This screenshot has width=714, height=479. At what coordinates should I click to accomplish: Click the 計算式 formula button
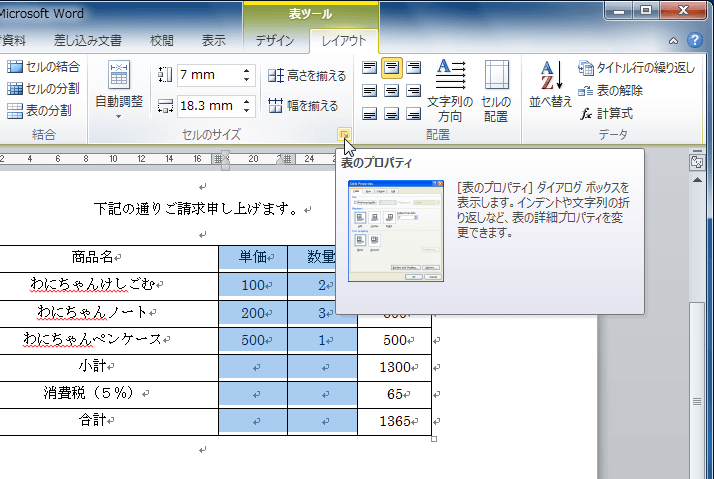tap(607, 113)
